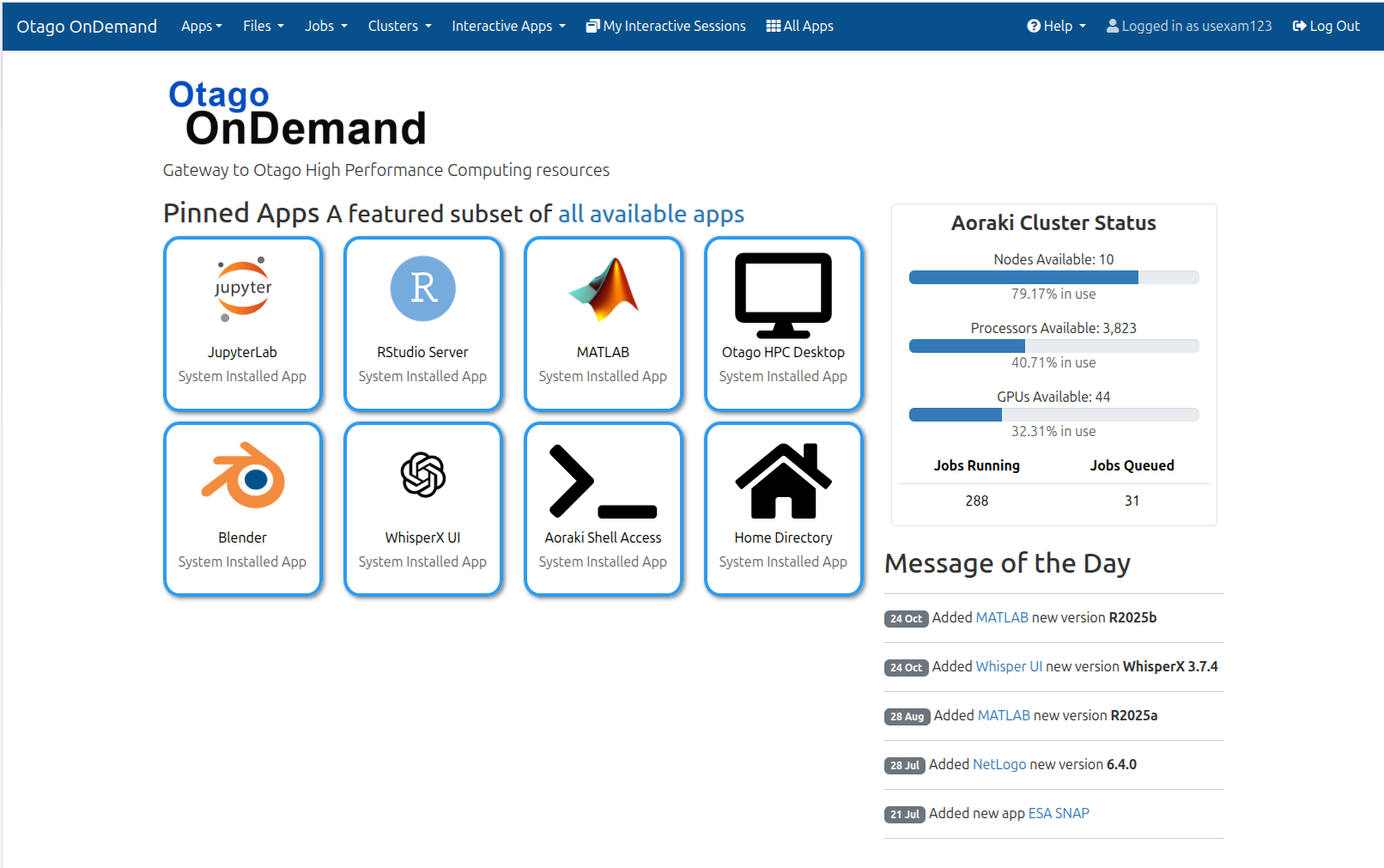Viewport: 1384px width, 868px height.
Task: Click the Otago HPC Desktop label
Action: tap(783, 352)
